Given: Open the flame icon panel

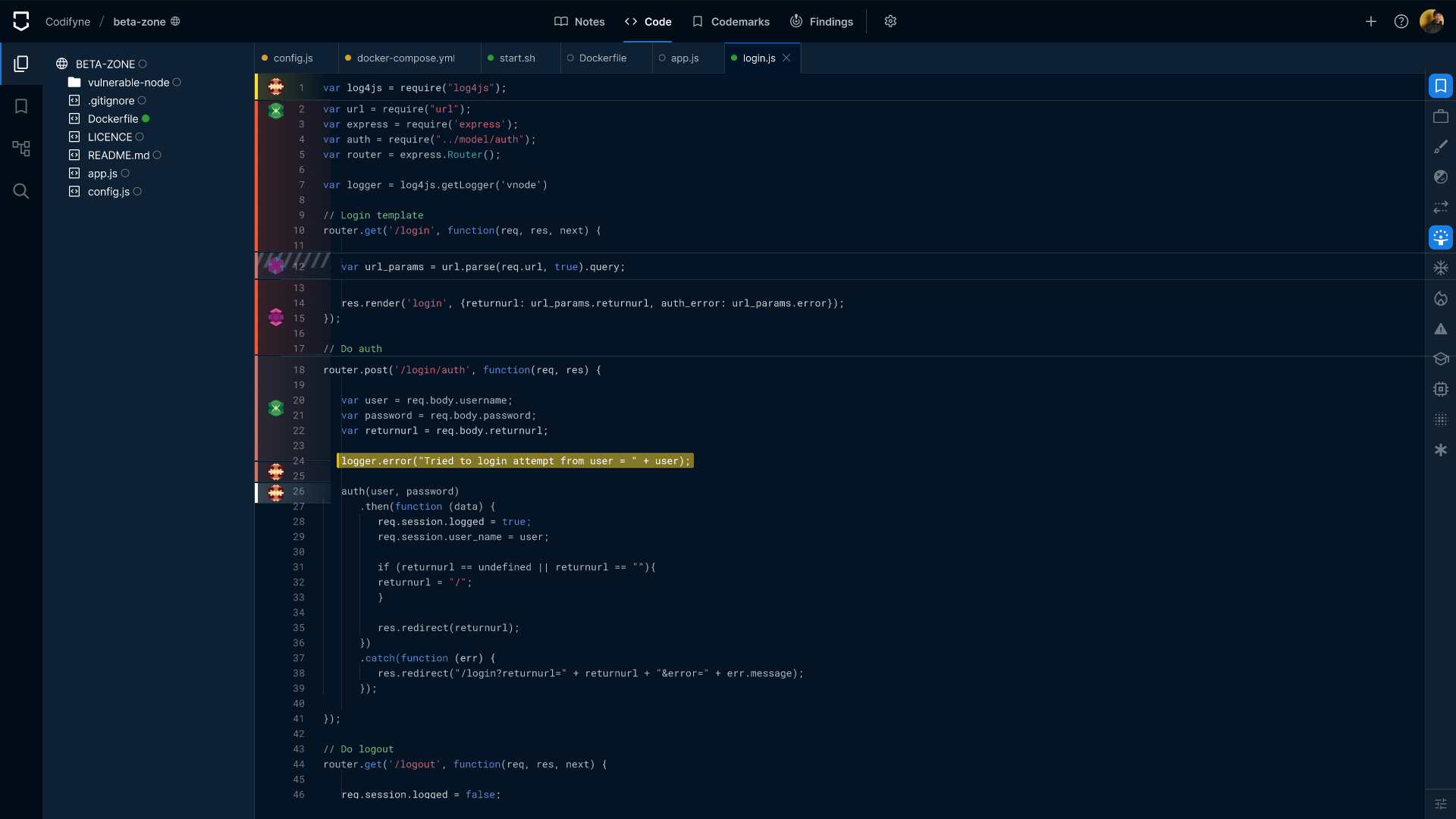Looking at the screenshot, I should (1440, 298).
